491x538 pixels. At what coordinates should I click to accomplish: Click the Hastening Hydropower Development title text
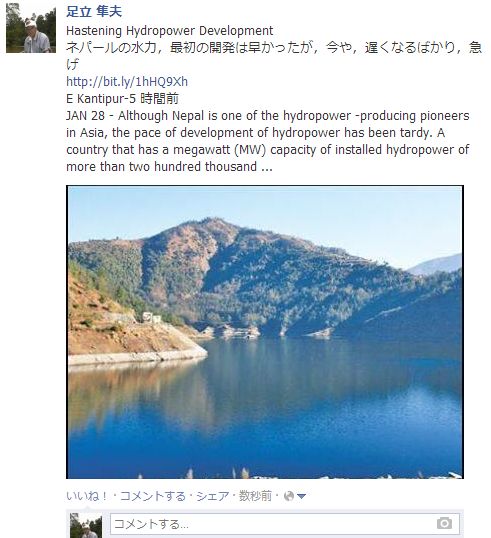tap(169, 31)
